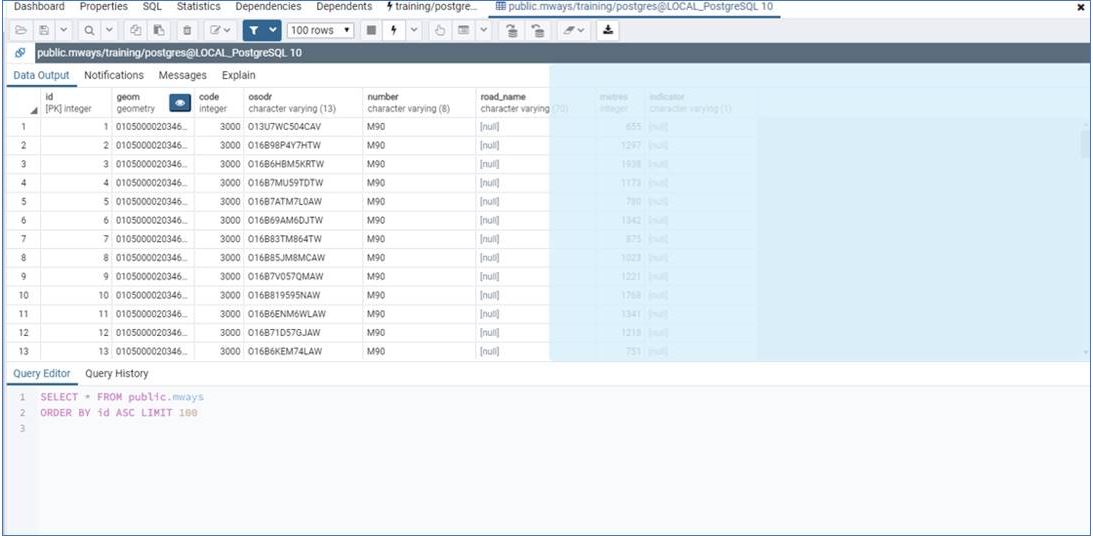Click the Paste rows icon
Image resolution: width=1093 pixels, height=538 pixels.
pyautogui.click(x=159, y=30)
